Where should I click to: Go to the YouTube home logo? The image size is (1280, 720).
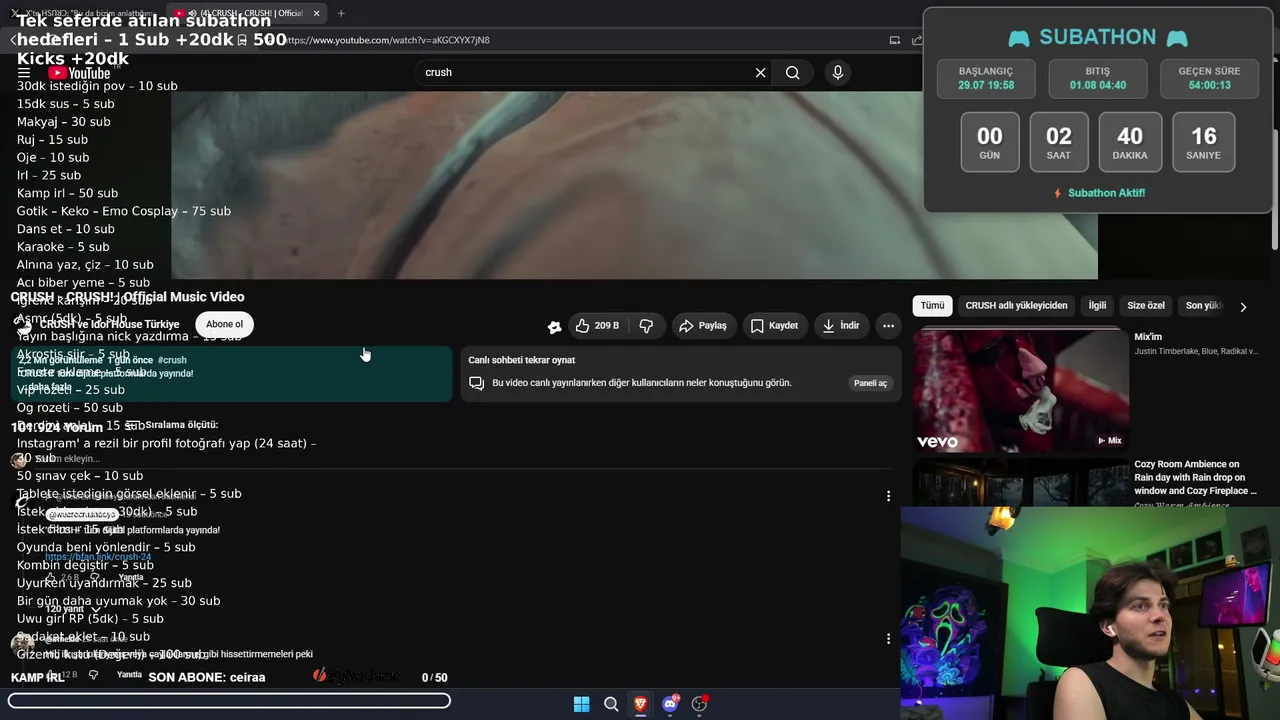[79, 73]
